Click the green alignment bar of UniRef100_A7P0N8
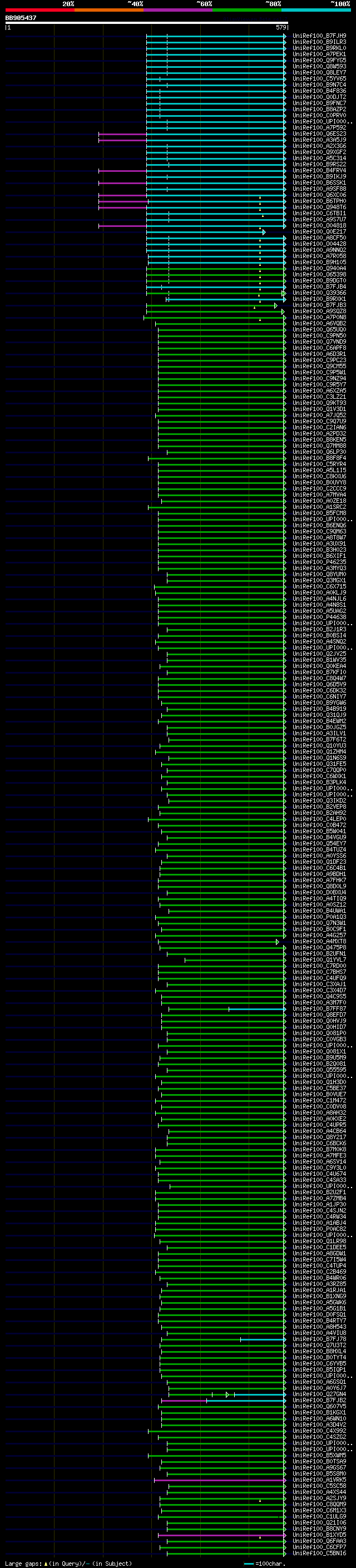Viewport: 356px width, 1568px height. (214, 317)
